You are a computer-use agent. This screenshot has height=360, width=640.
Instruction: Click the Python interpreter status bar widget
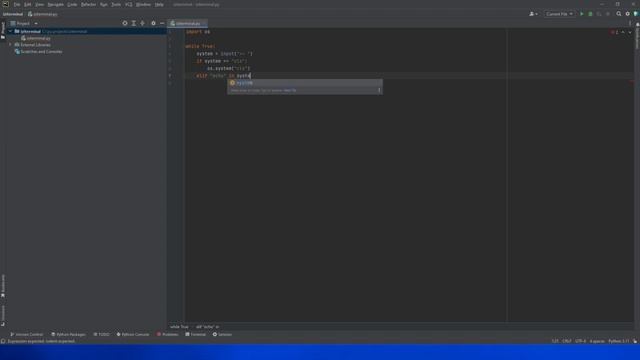point(619,341)
